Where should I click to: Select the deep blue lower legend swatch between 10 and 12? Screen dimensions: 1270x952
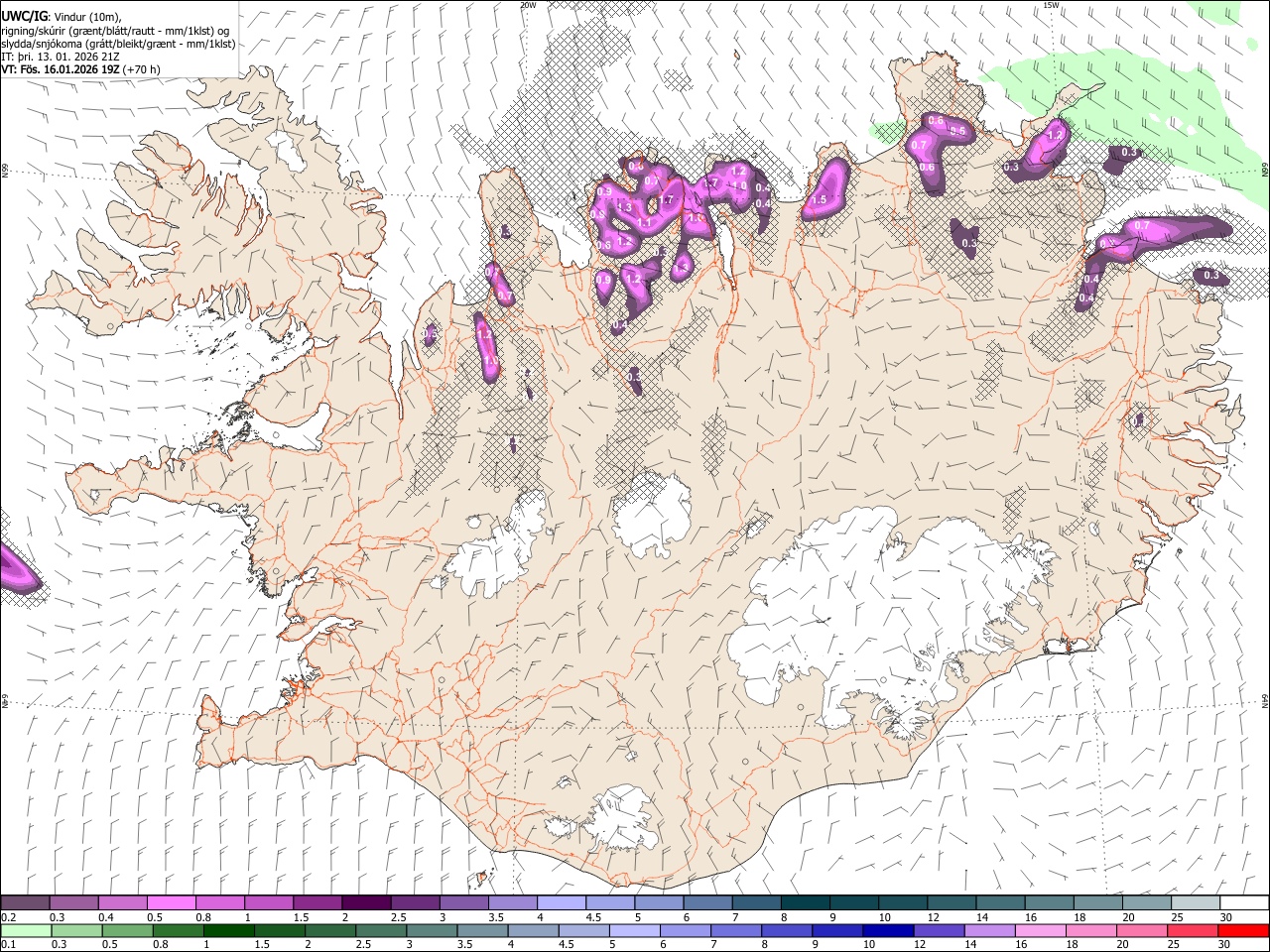(x=886, y=930)
